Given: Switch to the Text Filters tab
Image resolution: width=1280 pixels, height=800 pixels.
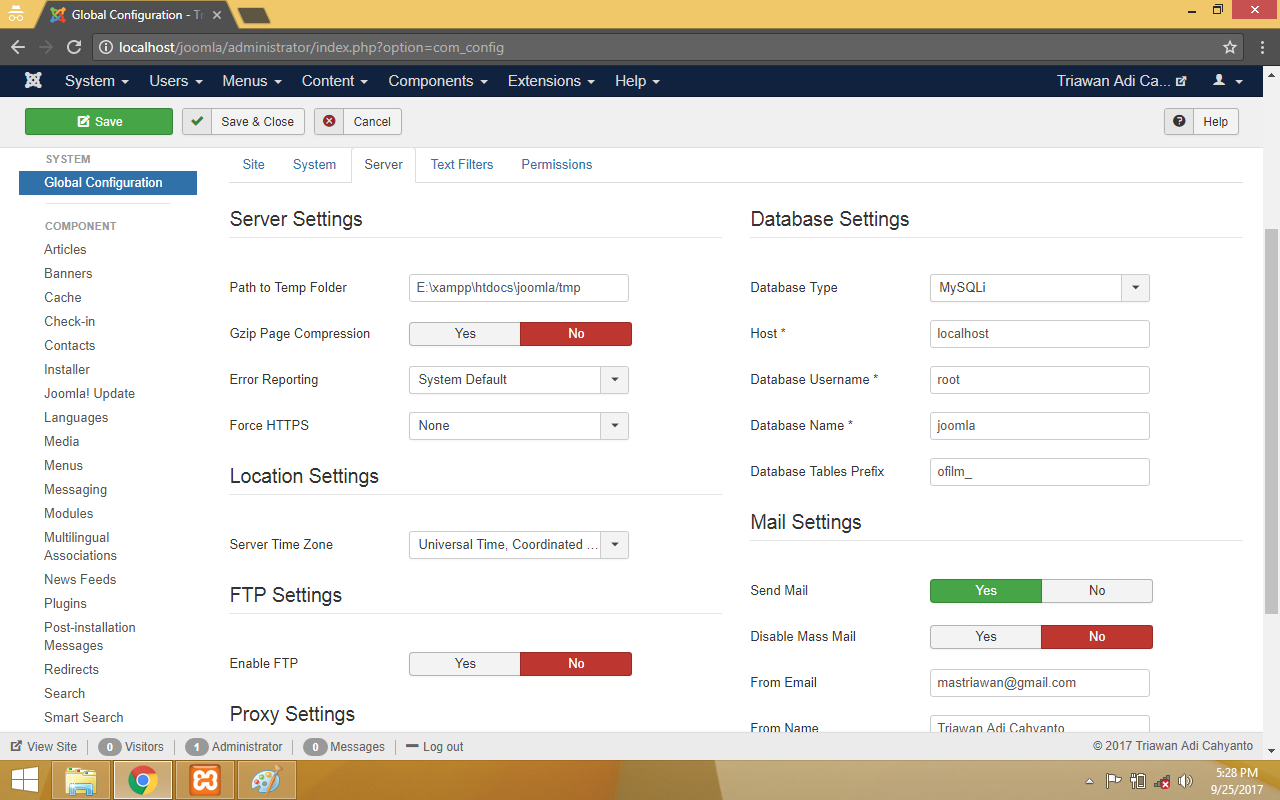Looking at the screenshot, I should coord(461,165).
